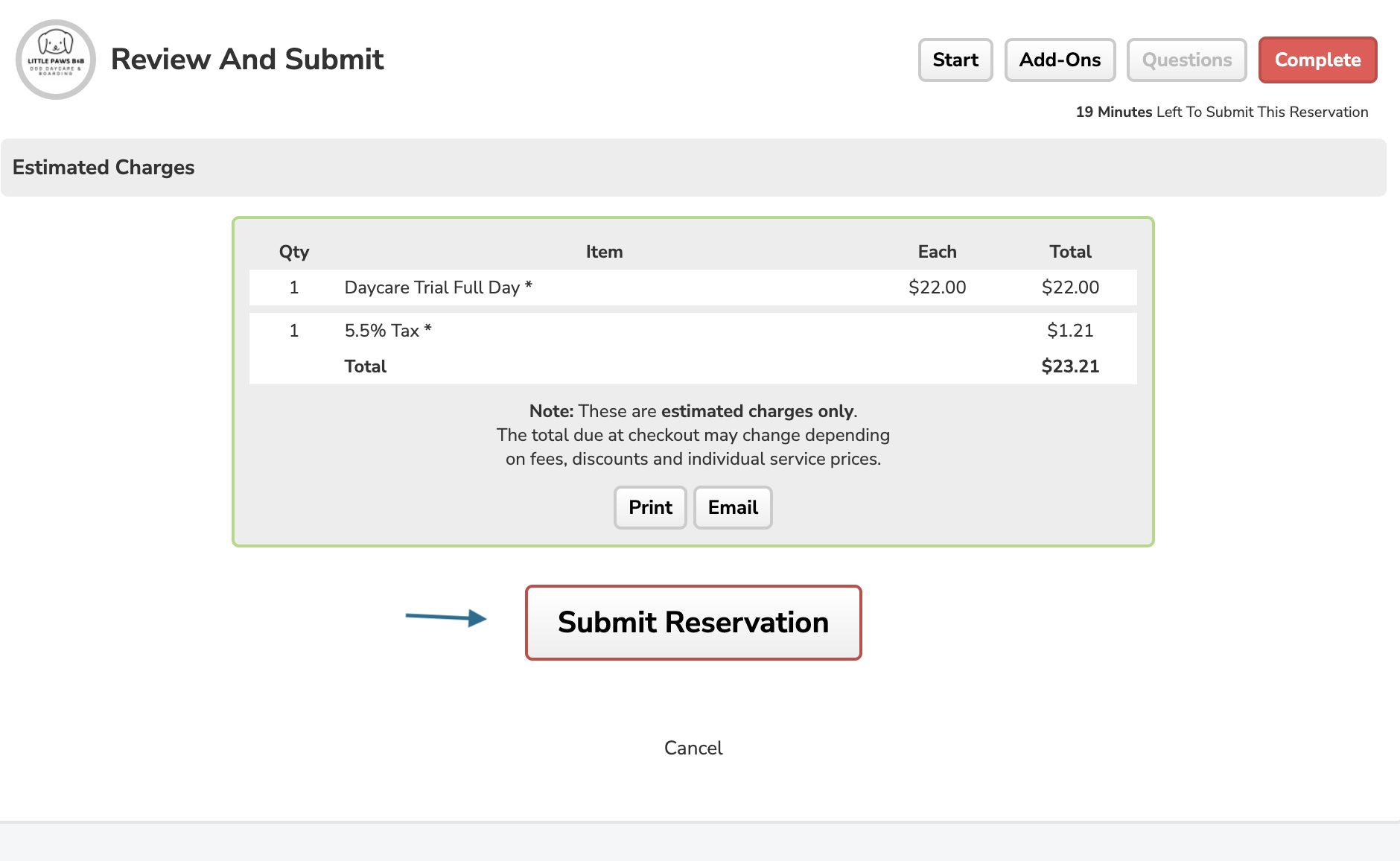Screen dimensions: 1400x861
Task: Email the estimated charges
Action: pyautogui.click(x=733, y=507)
